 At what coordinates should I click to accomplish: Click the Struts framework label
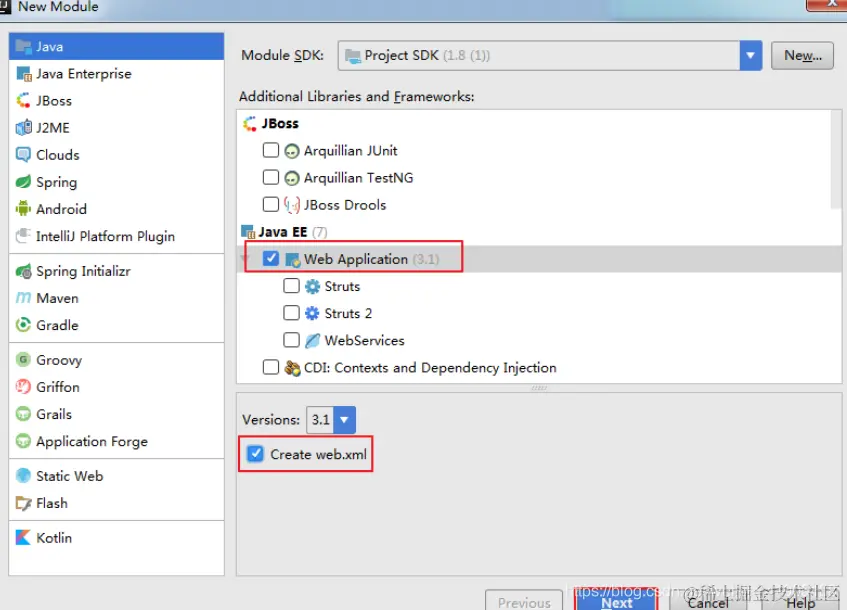tap(342, 286)
